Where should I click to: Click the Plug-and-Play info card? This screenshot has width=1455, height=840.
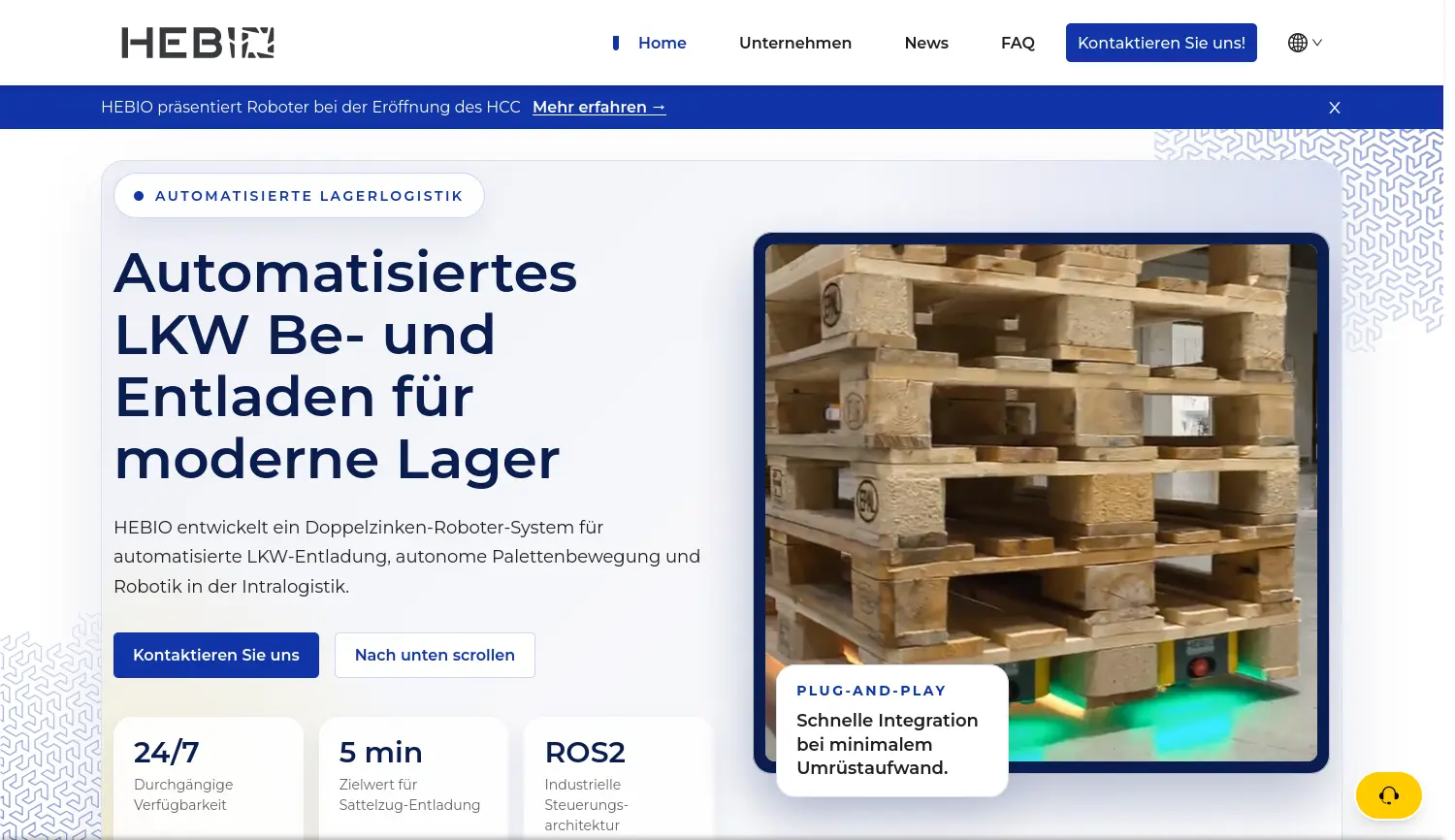[892, 730]
